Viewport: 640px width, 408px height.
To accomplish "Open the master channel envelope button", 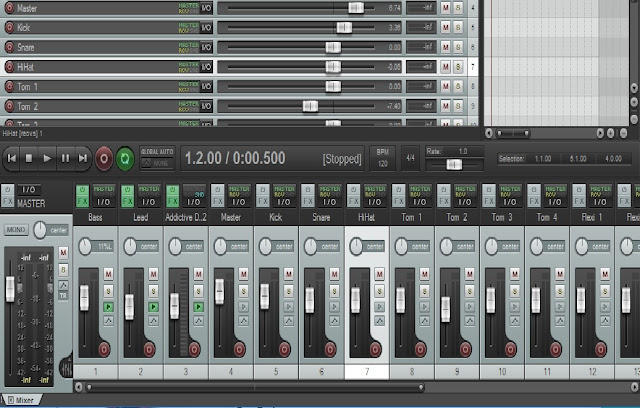I will click(x=63, y=285).
